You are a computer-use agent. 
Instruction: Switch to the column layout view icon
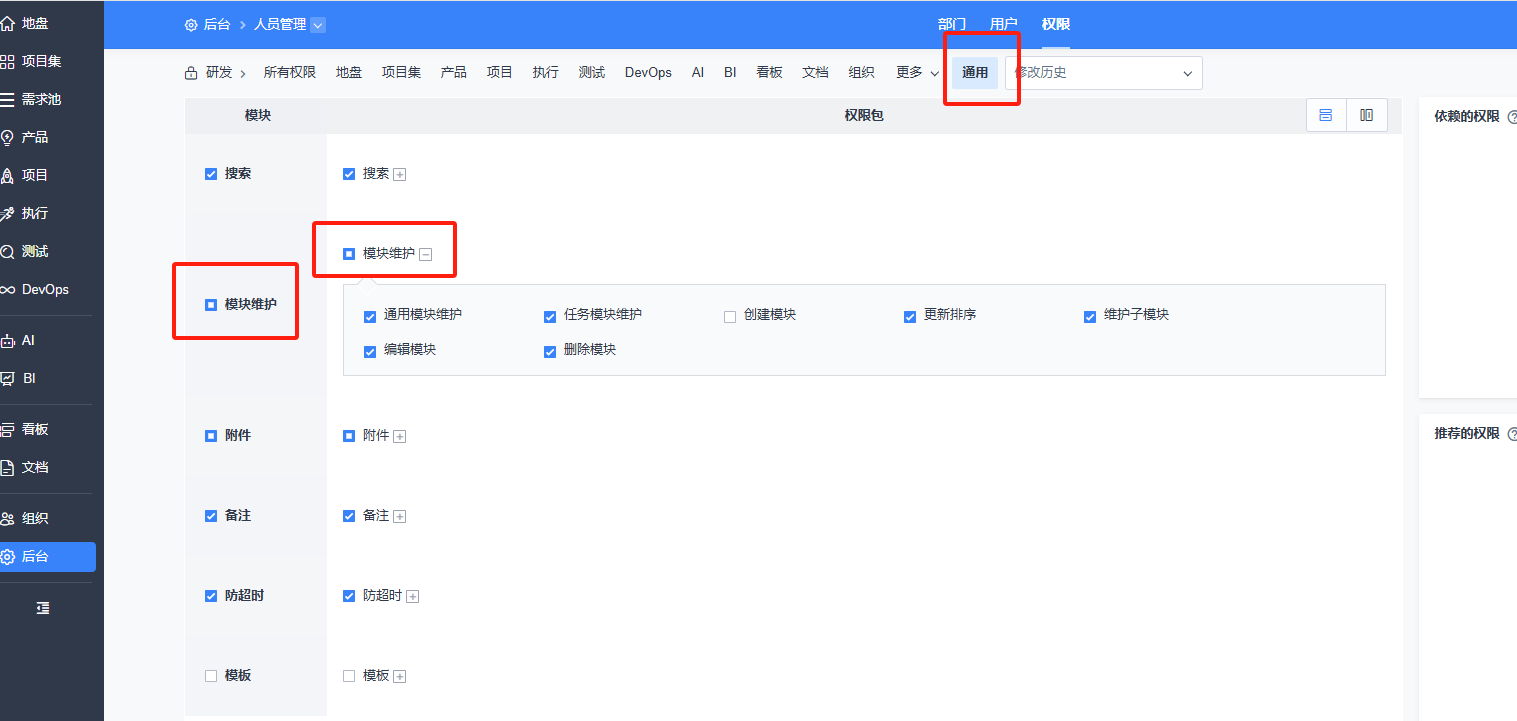[1367, 115]
